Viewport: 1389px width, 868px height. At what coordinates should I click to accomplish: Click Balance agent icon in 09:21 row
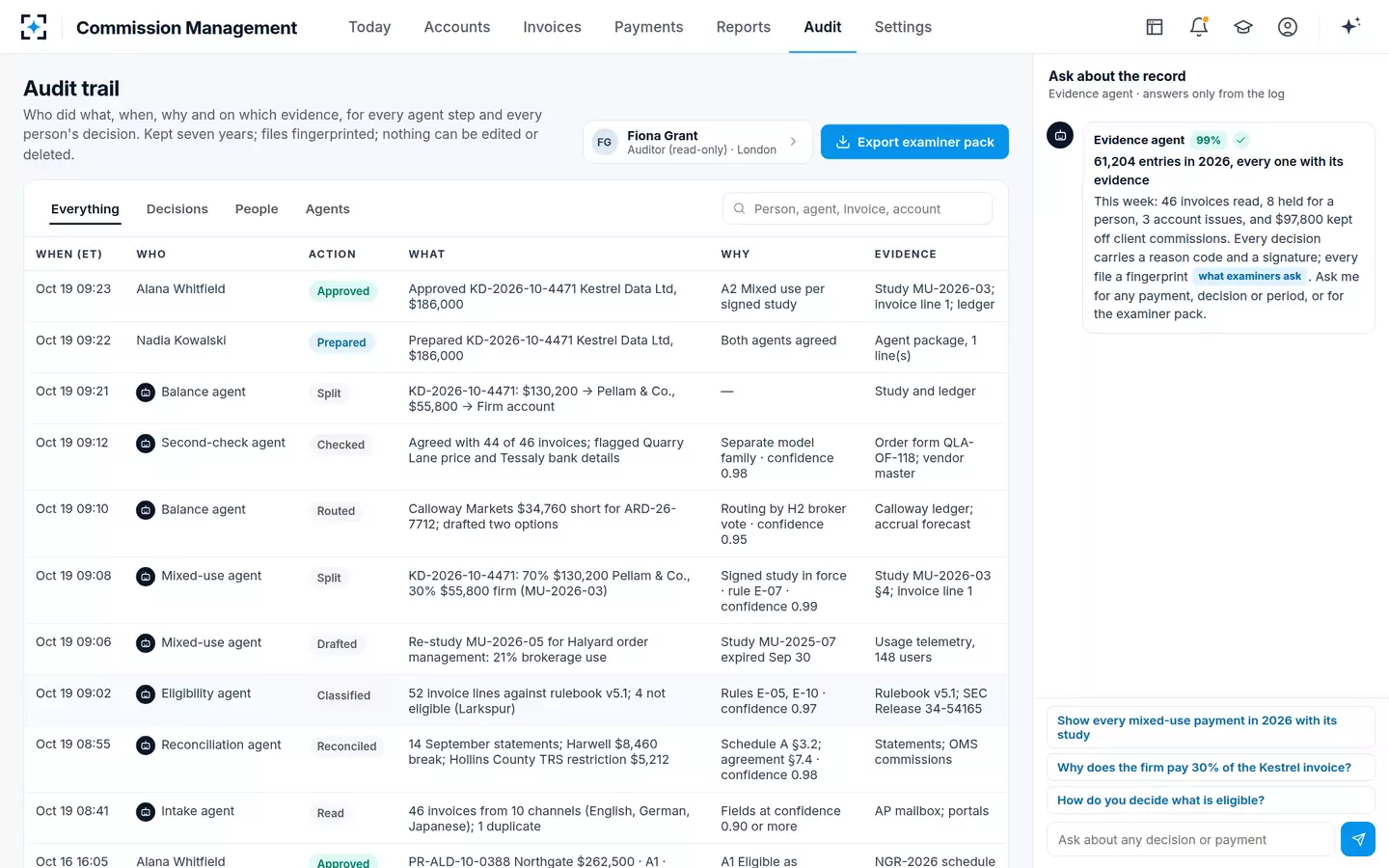[146, 393]
